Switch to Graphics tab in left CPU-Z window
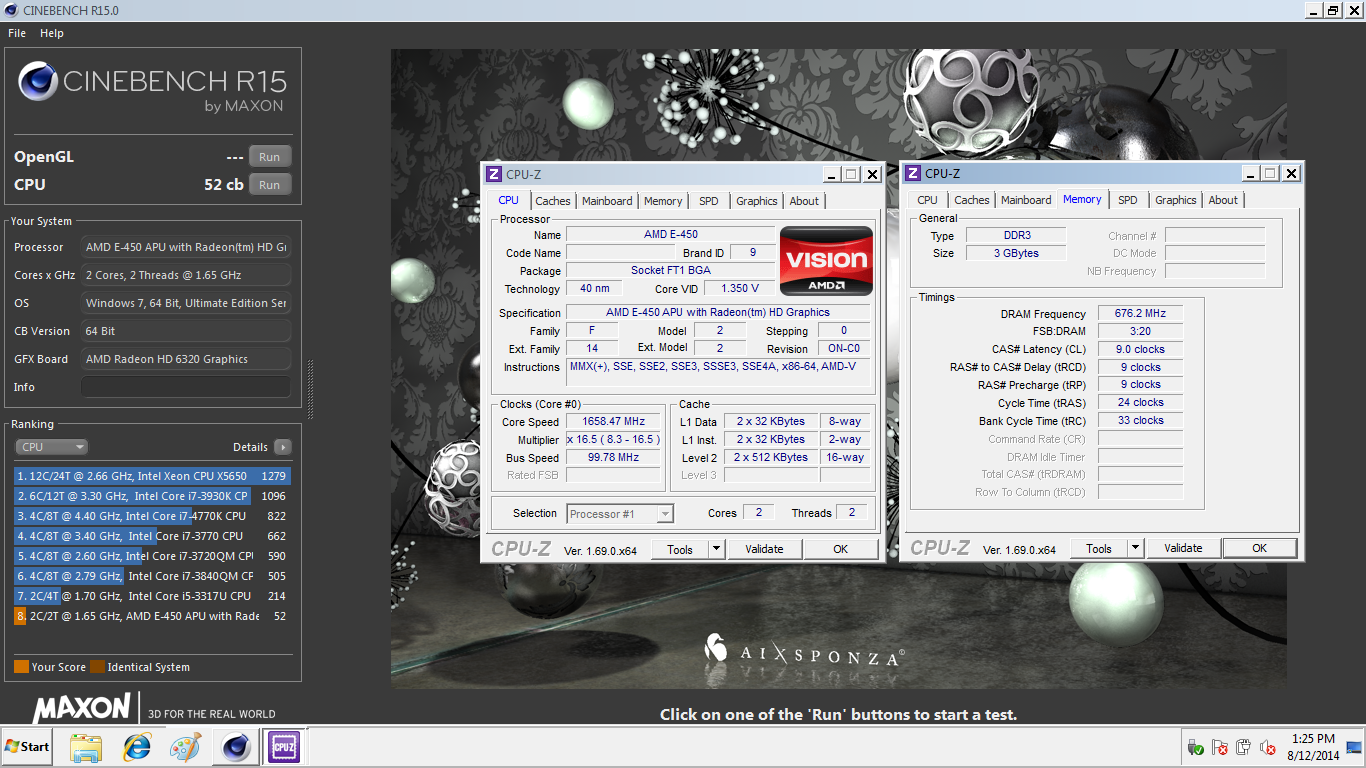The width and height of the screenshot is (1366, 768). 757,201
